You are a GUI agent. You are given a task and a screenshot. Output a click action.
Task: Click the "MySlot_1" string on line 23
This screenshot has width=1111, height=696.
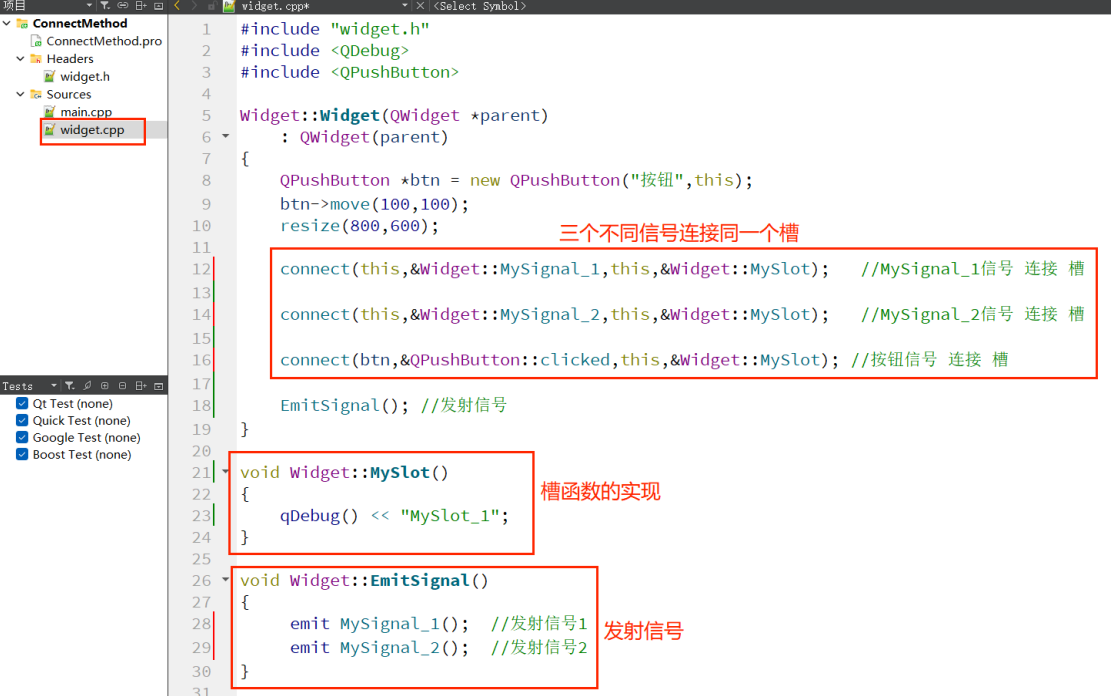pos(449,516)
